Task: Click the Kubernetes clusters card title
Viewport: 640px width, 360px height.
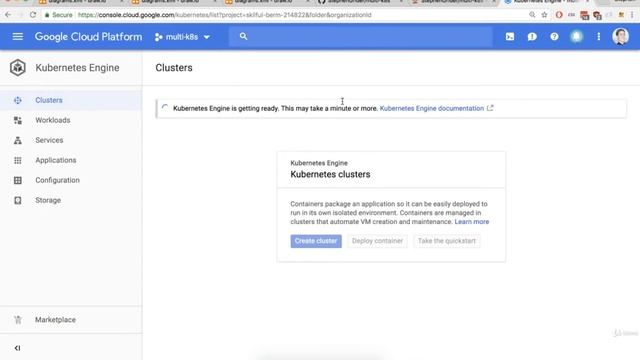Action: coord(330,174)
